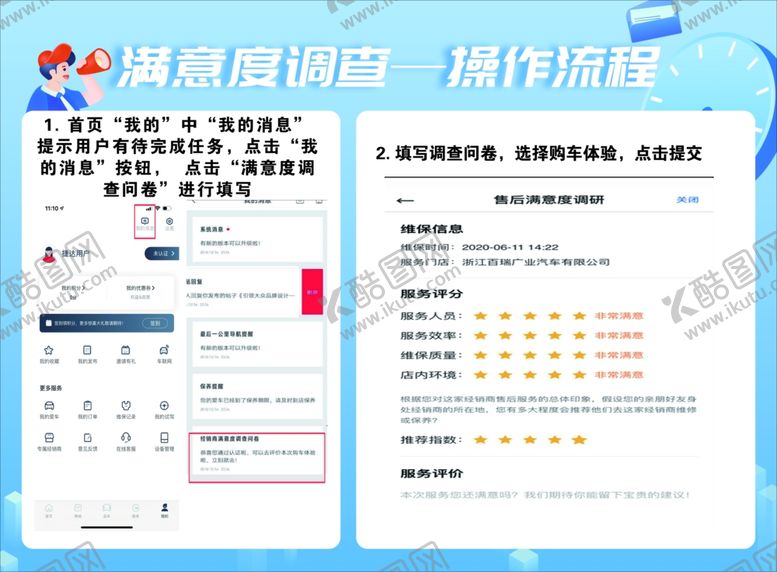Open 我的爱车 car icon
The width and height of the screenshot is (777, 572).
point(49,405)
